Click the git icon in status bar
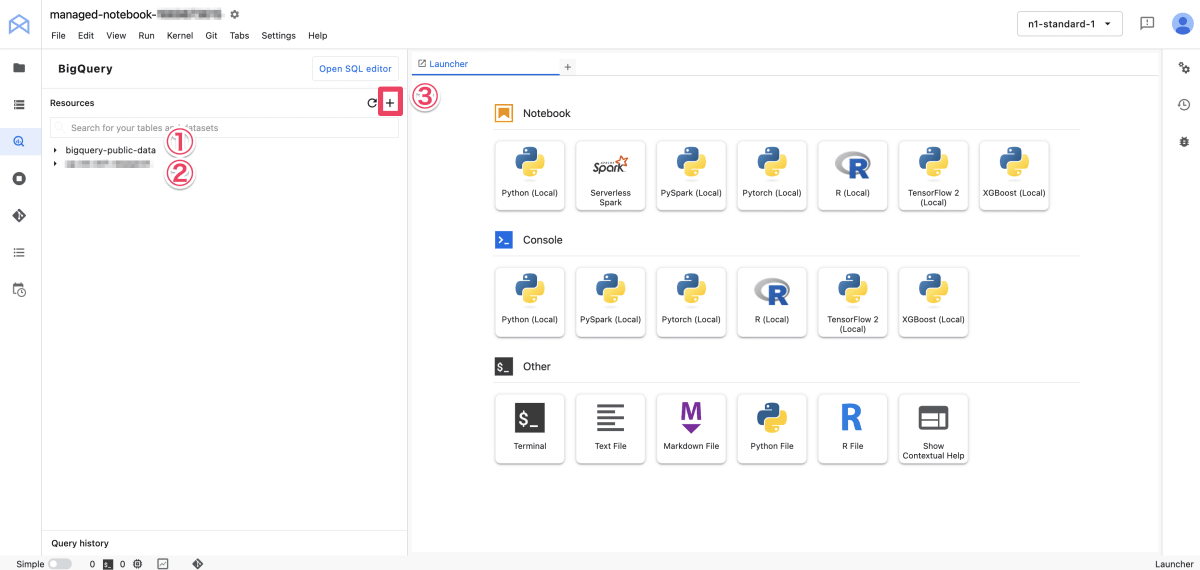Image resolution: width=1200 pixels, height=570 pixels. point(197,564)
